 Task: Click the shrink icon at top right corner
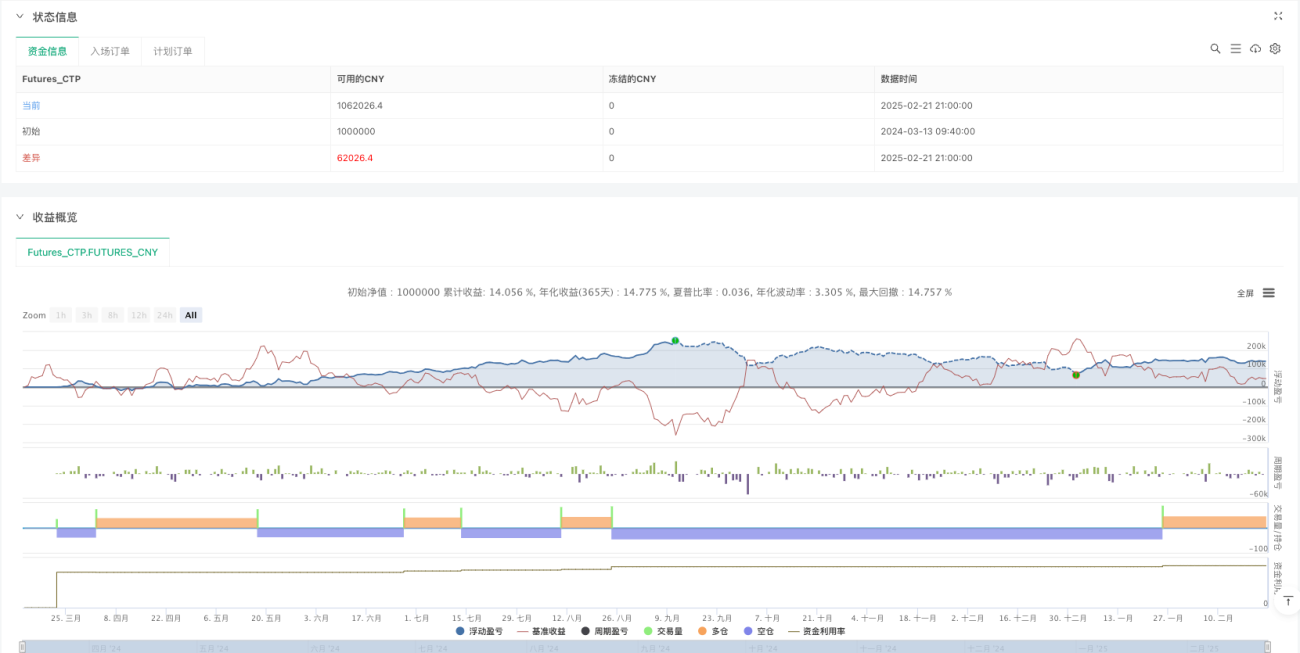point(1277,16)
